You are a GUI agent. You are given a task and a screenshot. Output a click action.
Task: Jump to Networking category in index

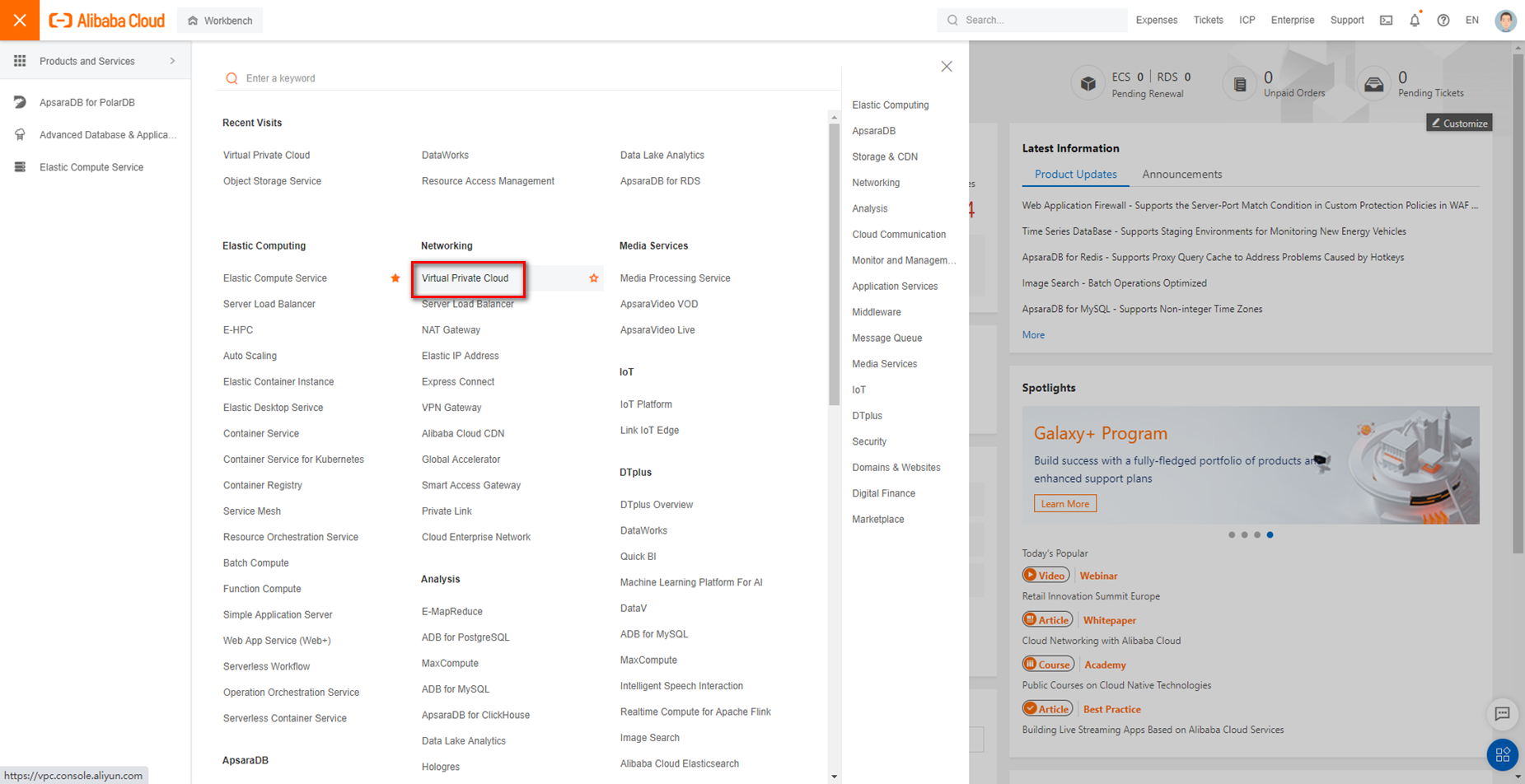coord(876,183)
